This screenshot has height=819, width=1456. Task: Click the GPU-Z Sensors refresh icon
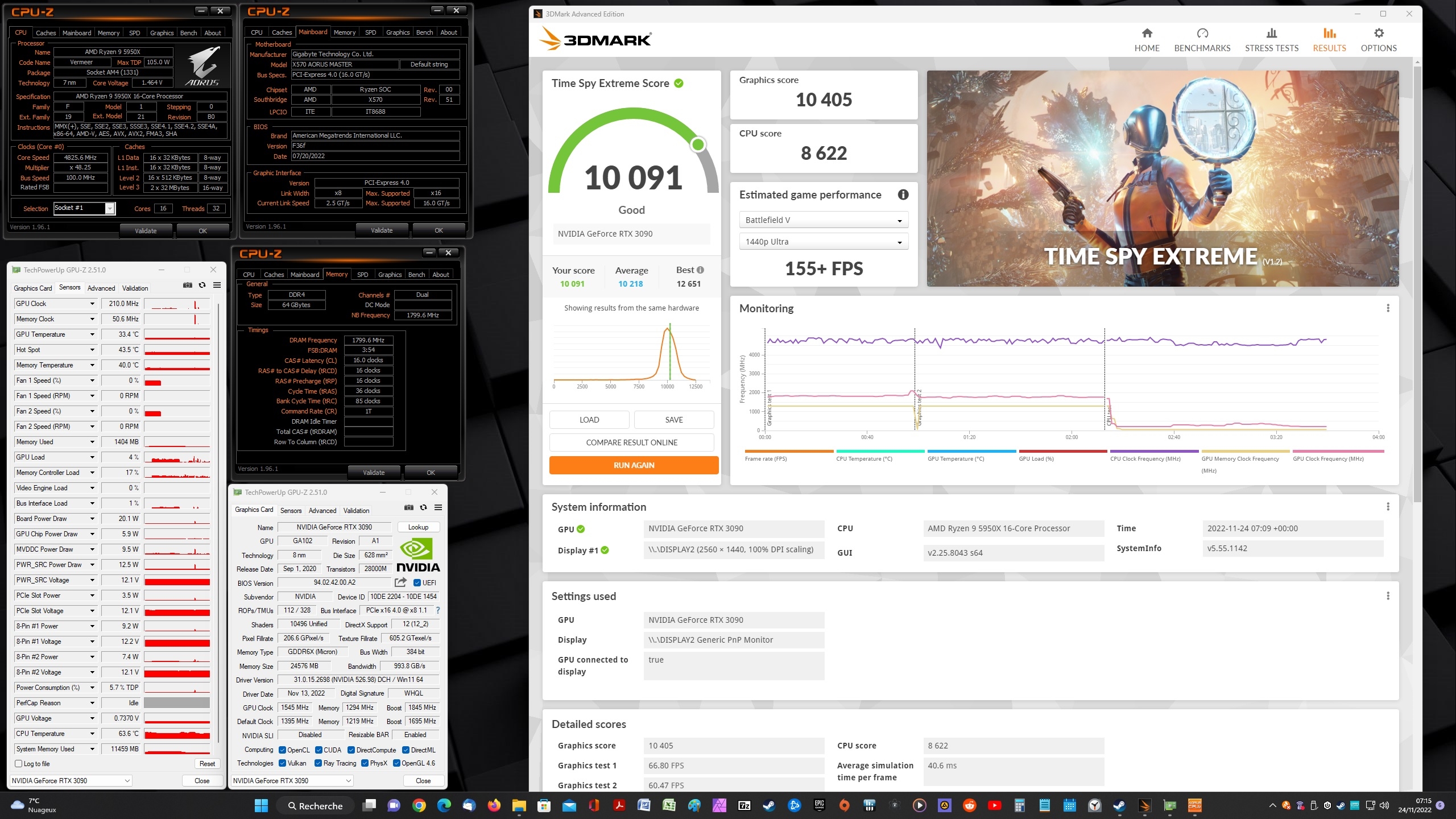coord(202,286)
